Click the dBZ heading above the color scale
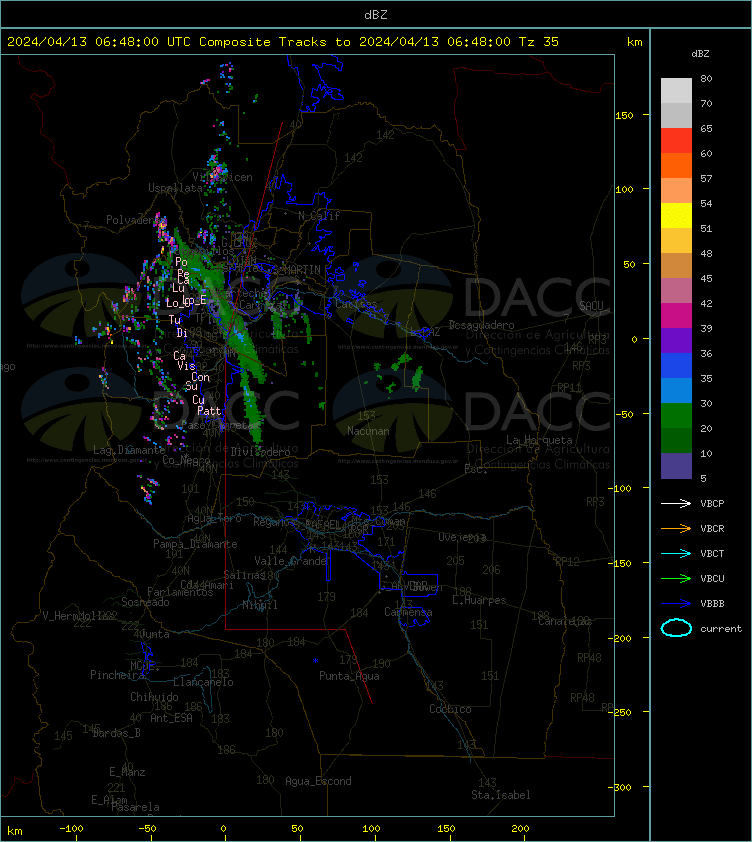The height and width of the screenshot is (842, 752). (700, 54)
